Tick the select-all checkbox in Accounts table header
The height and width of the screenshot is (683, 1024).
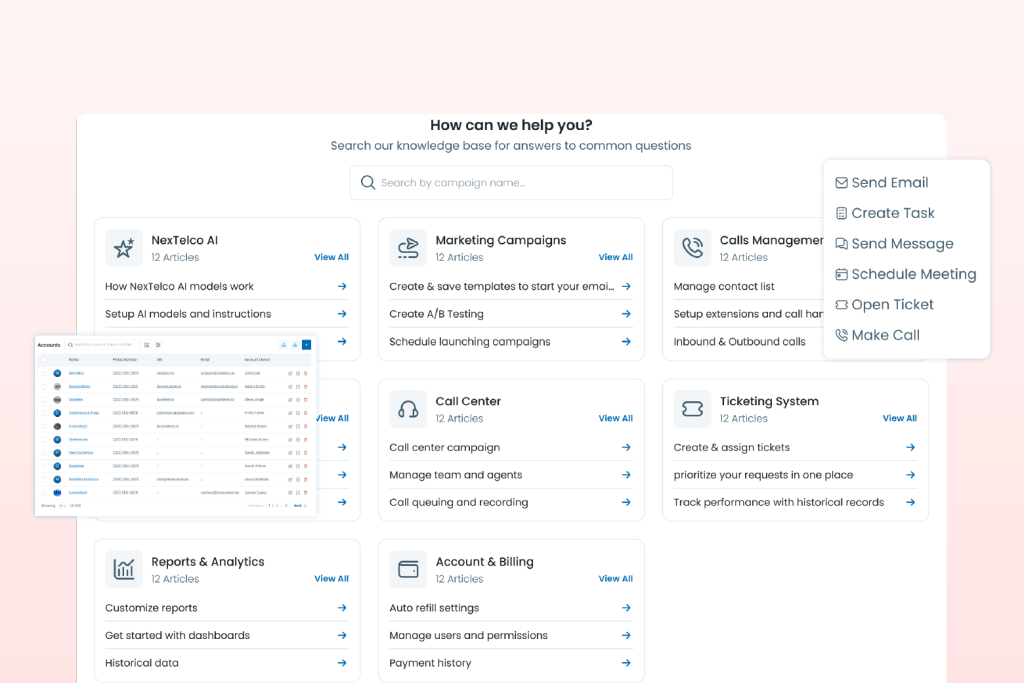[43, 359]
